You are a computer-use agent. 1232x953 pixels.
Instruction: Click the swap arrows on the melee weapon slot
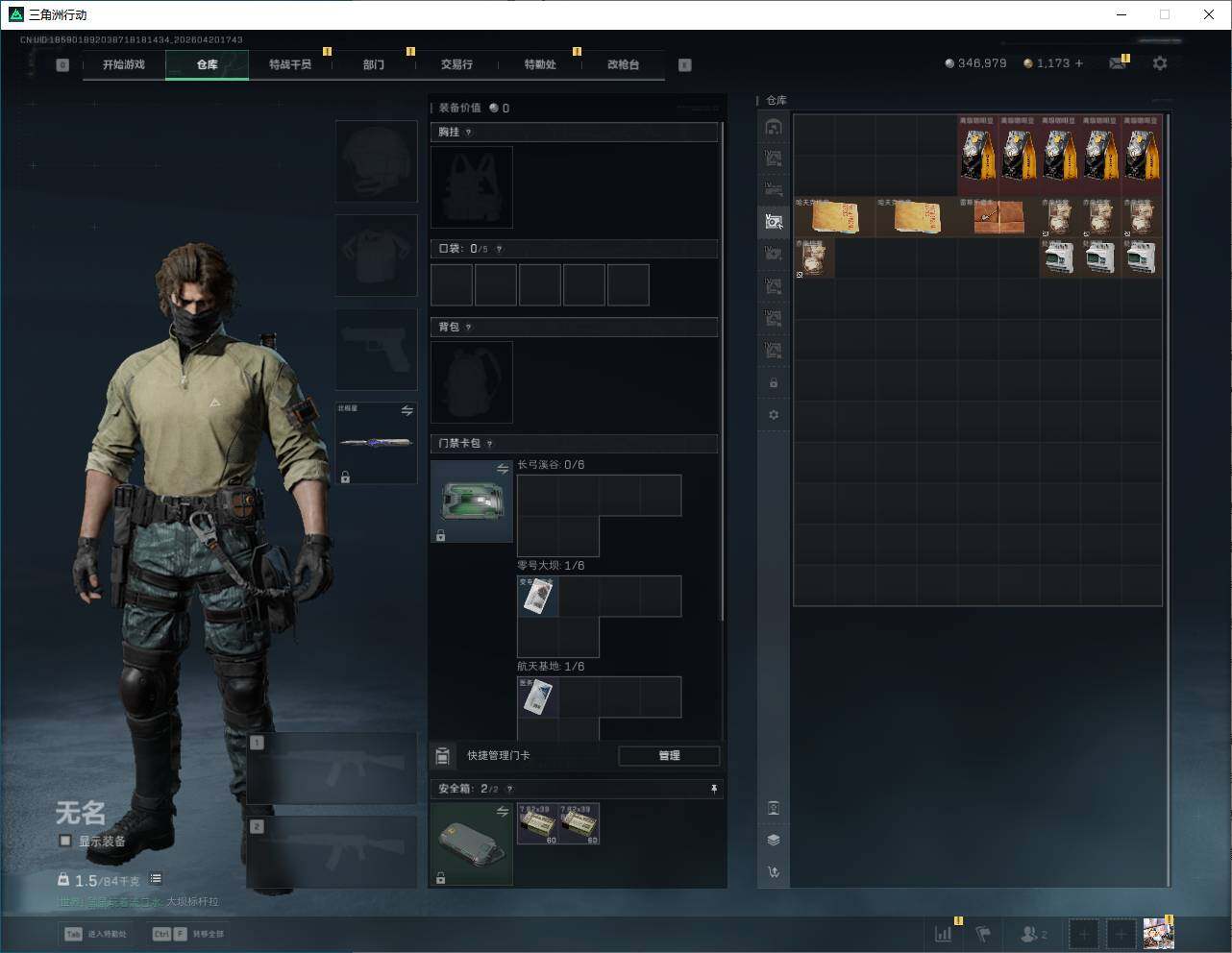pos(407,411)
